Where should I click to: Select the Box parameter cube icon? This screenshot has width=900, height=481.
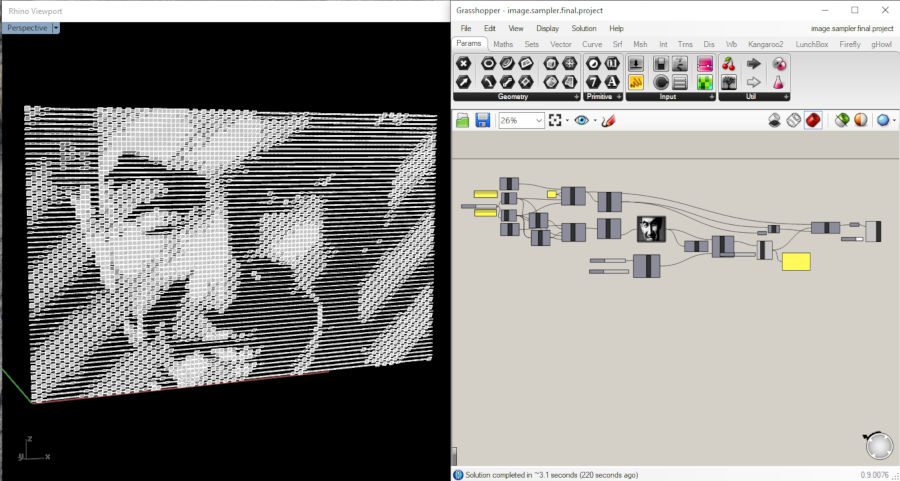click(x=551, y=64)
